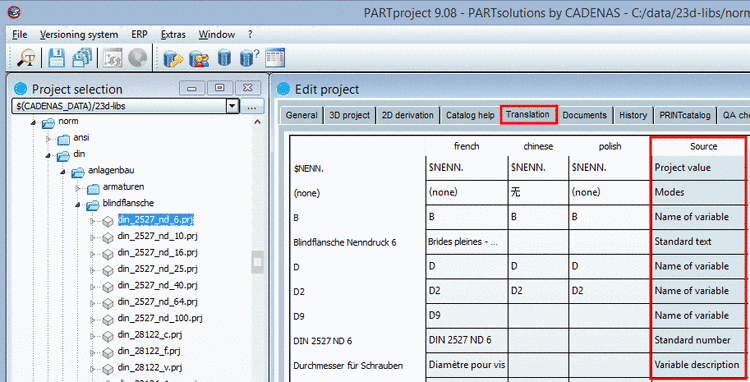Click the PARTproject application logo icon
750x382 pixels.
pos(14,12)
